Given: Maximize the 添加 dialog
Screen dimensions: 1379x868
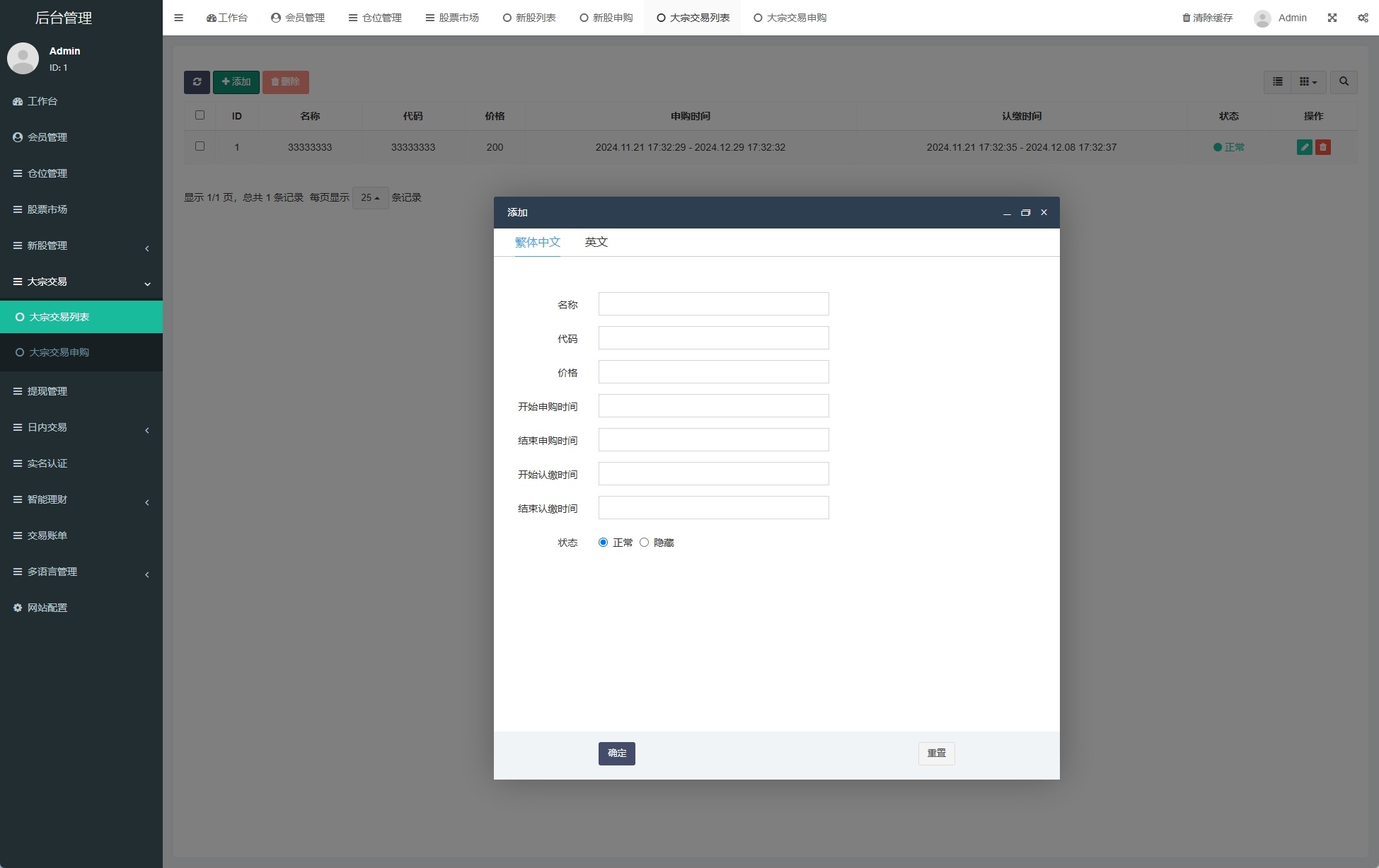Looking at the screenshot, I should (x=1025, y=213).
